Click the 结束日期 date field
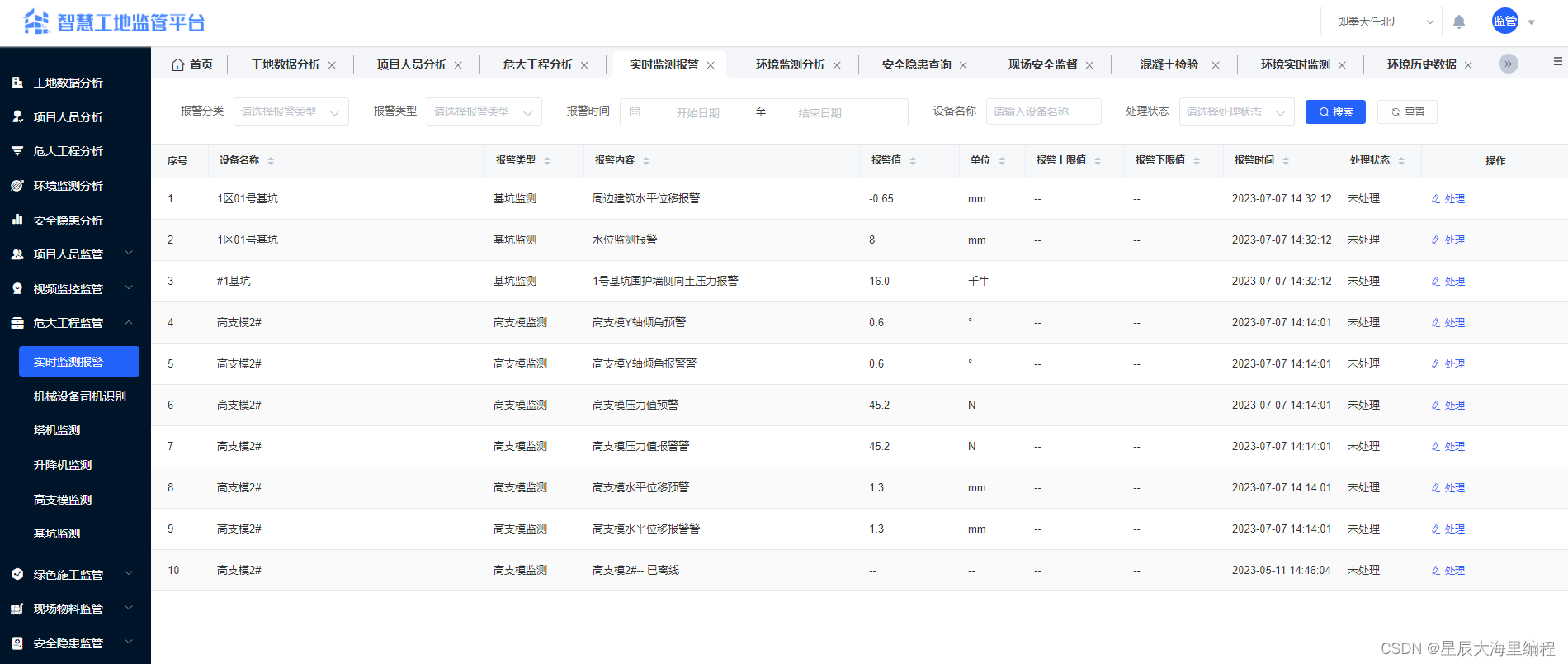The height and width of the screenshot is (664, 1568). [x=819, y=113]
